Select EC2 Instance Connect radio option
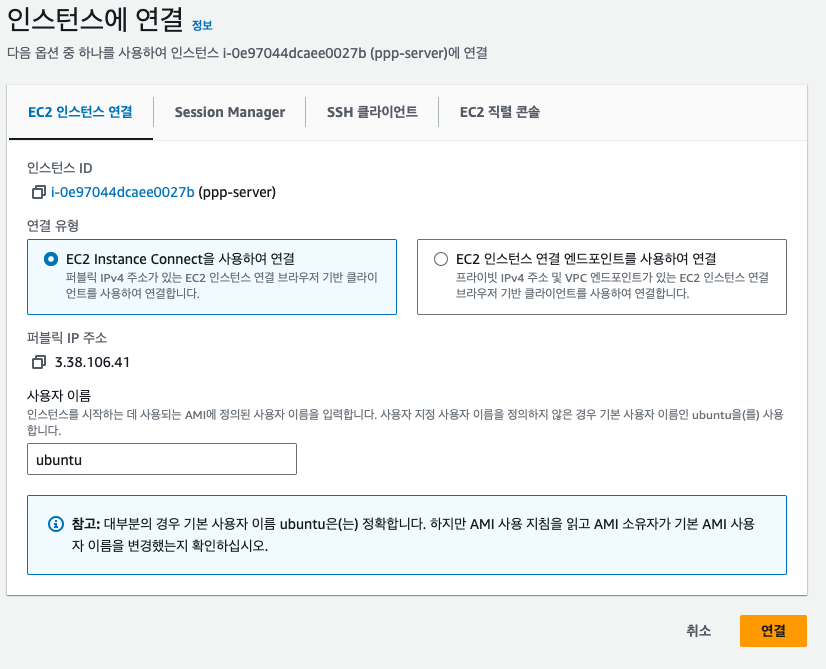This screenshot has width=826, height=669. click(51, 259)
